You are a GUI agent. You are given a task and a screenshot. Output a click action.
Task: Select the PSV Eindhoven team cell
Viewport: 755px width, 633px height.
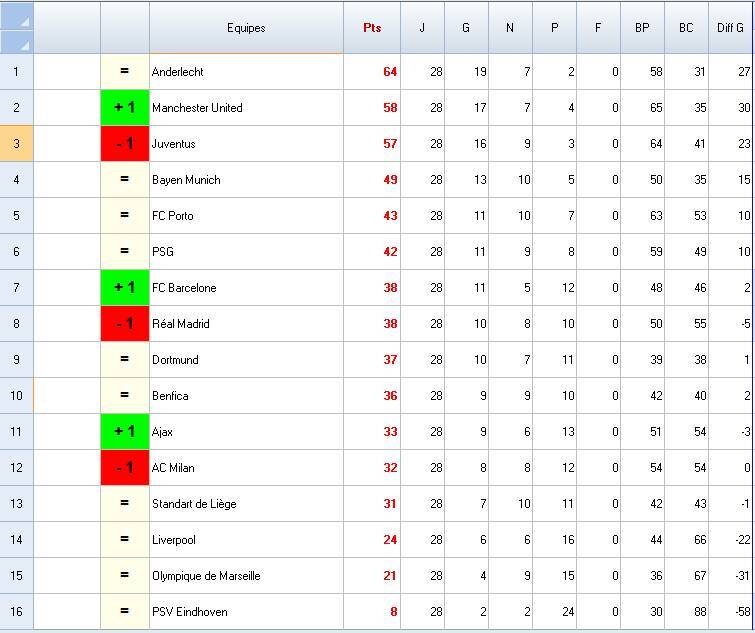click(246, 612)
